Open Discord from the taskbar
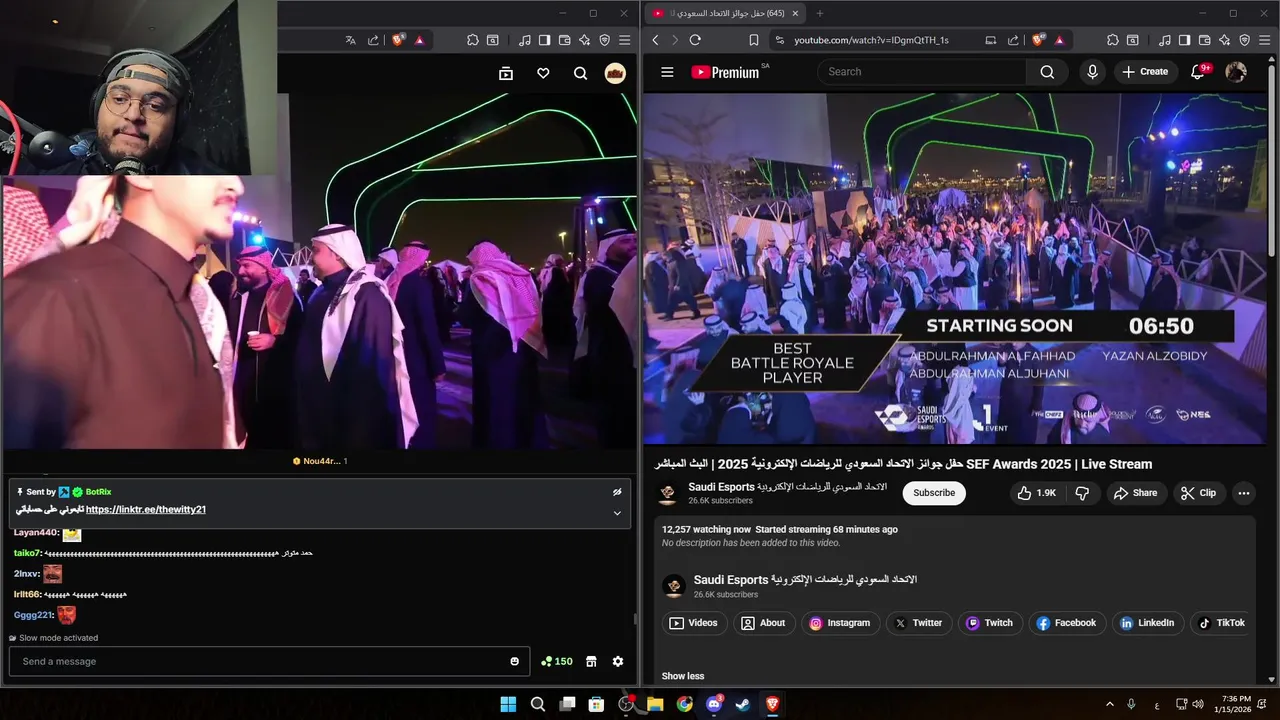The image size is (1280, 720). pos(714,704)
